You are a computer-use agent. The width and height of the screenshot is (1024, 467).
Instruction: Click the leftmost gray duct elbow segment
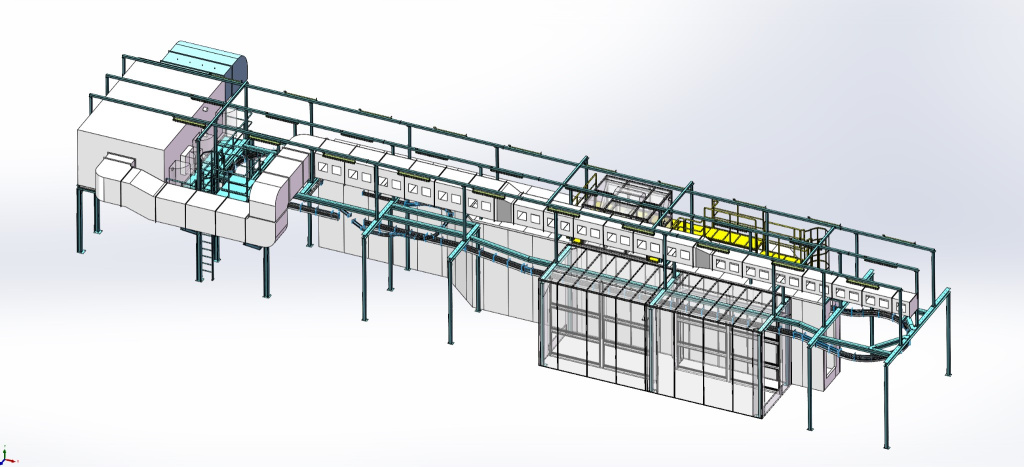(x=112, y=189)
